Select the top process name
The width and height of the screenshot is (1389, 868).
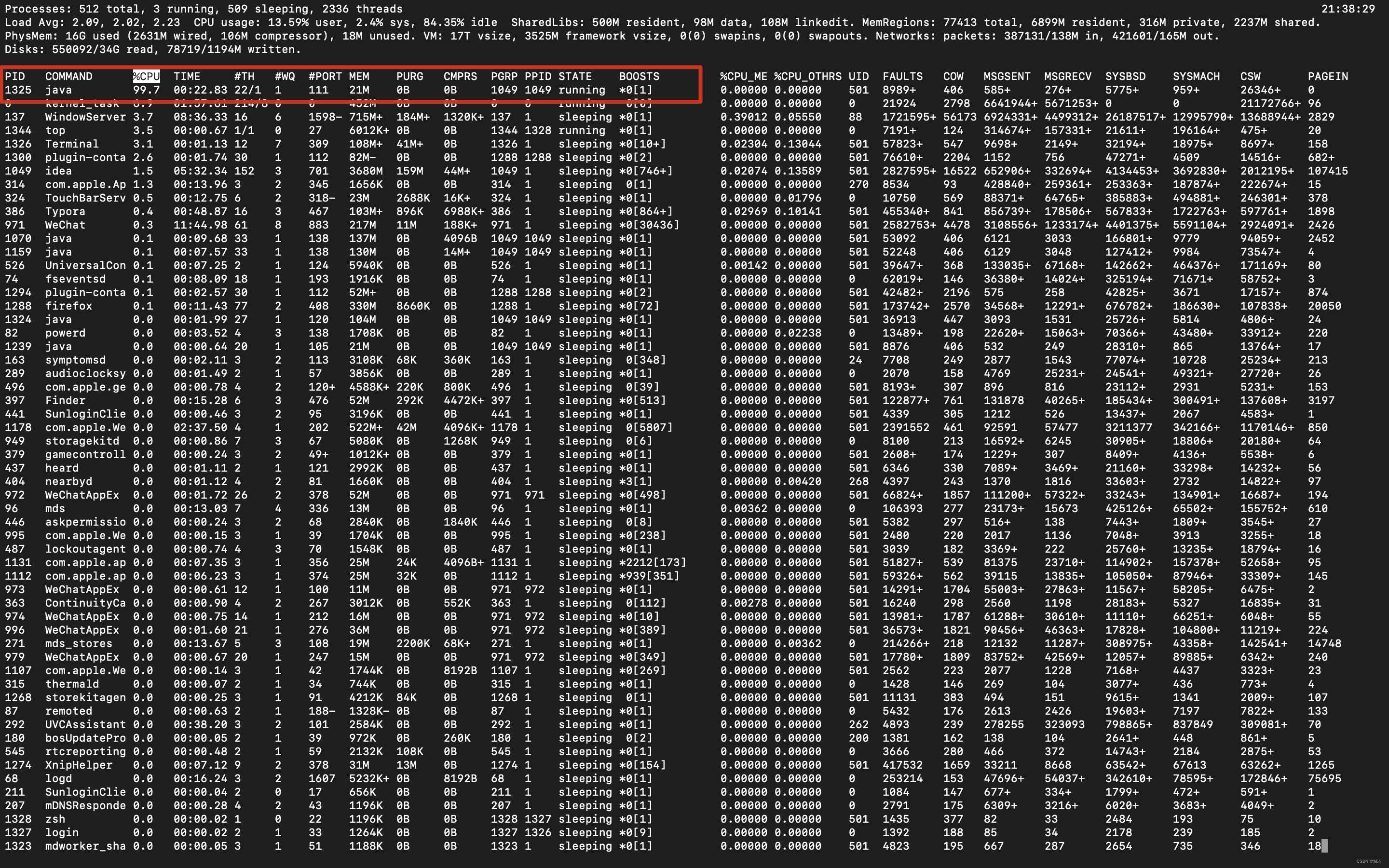(55, 130)
